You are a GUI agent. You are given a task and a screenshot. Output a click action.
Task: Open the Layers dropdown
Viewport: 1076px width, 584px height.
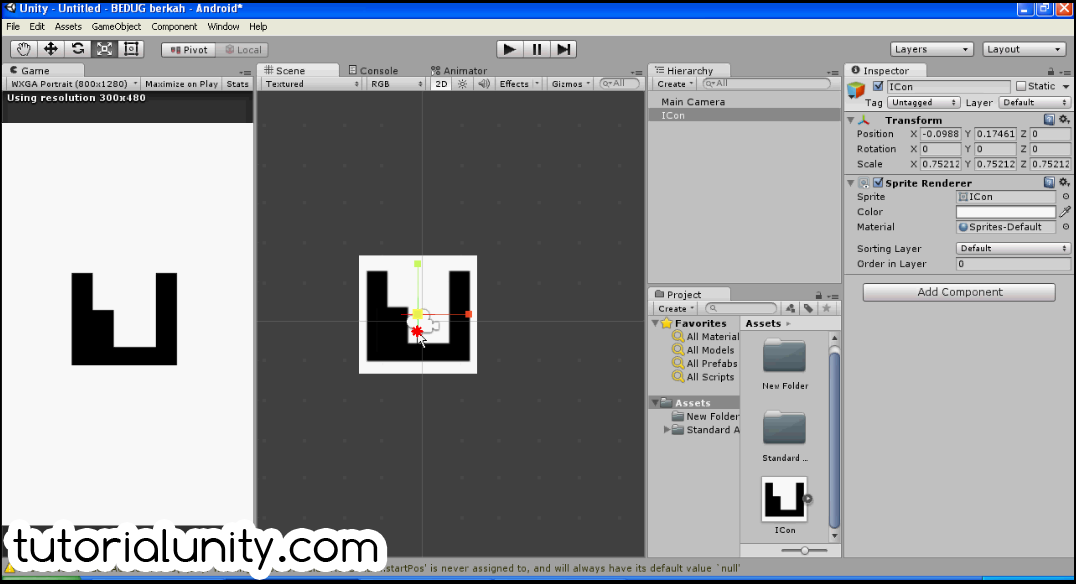(930, 48)
